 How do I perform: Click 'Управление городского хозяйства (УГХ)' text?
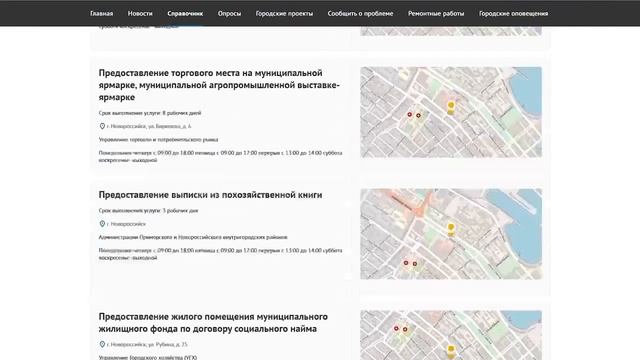148,357
